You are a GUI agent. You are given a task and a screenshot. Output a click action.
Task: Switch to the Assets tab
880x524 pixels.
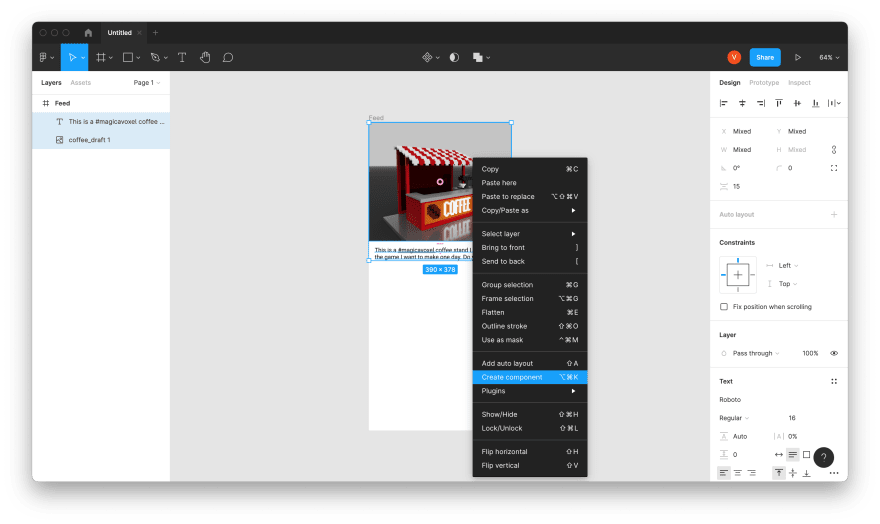pos(80,82)
